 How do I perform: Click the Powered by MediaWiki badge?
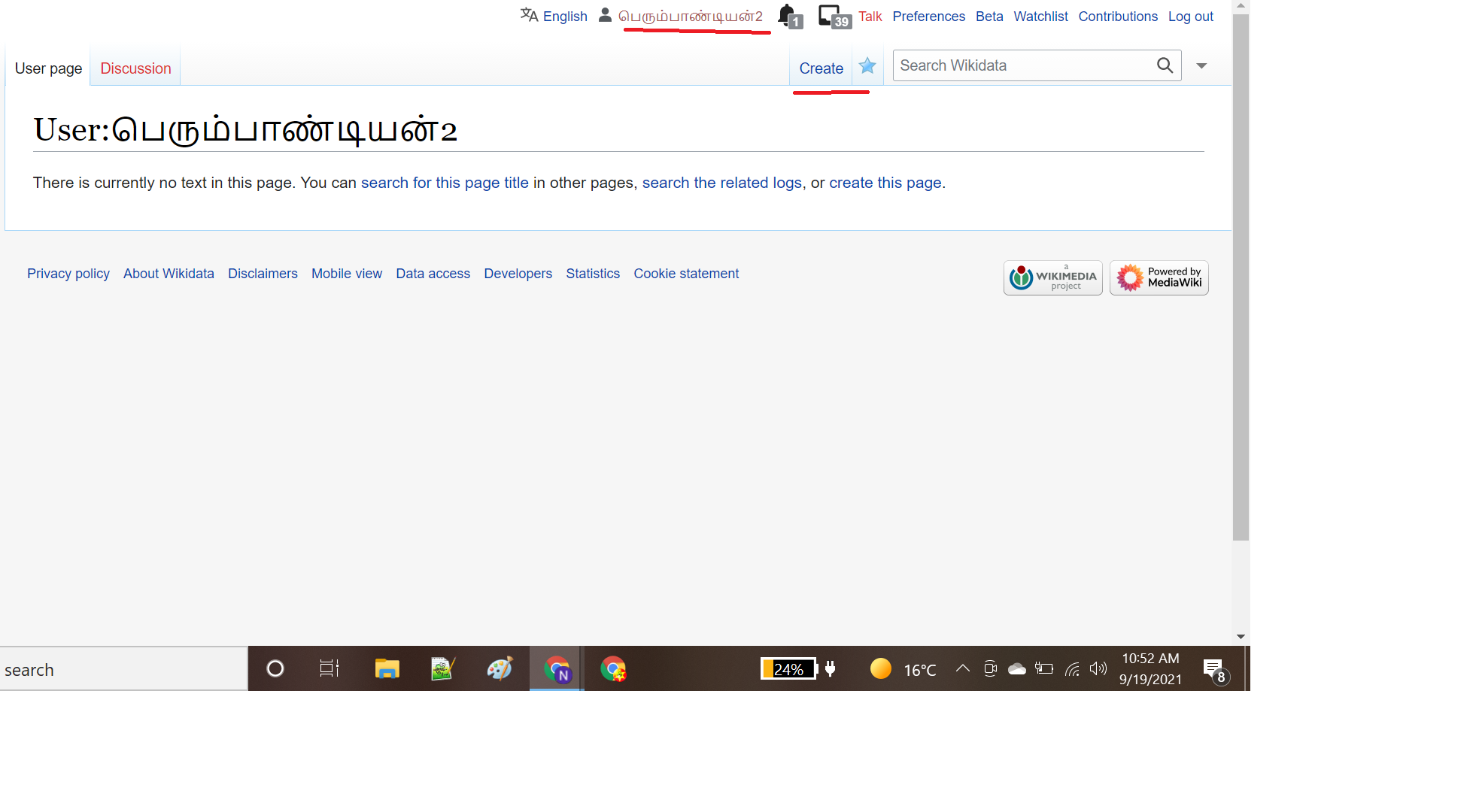[x=1159, y=277]
